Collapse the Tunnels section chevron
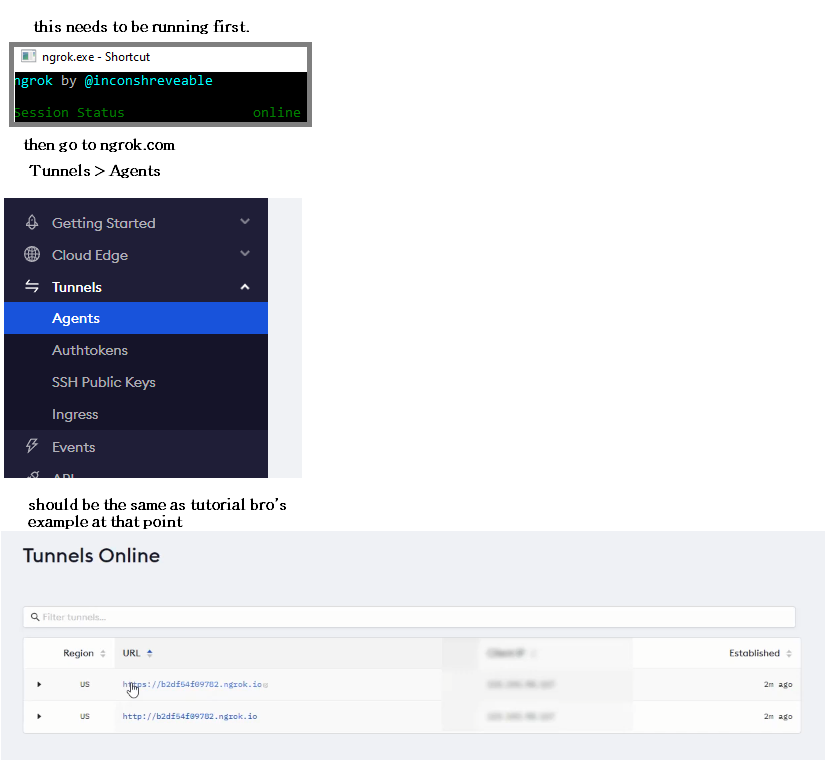Image resolution: width=825 pixels, height=760 pixels. pos(245,287)
